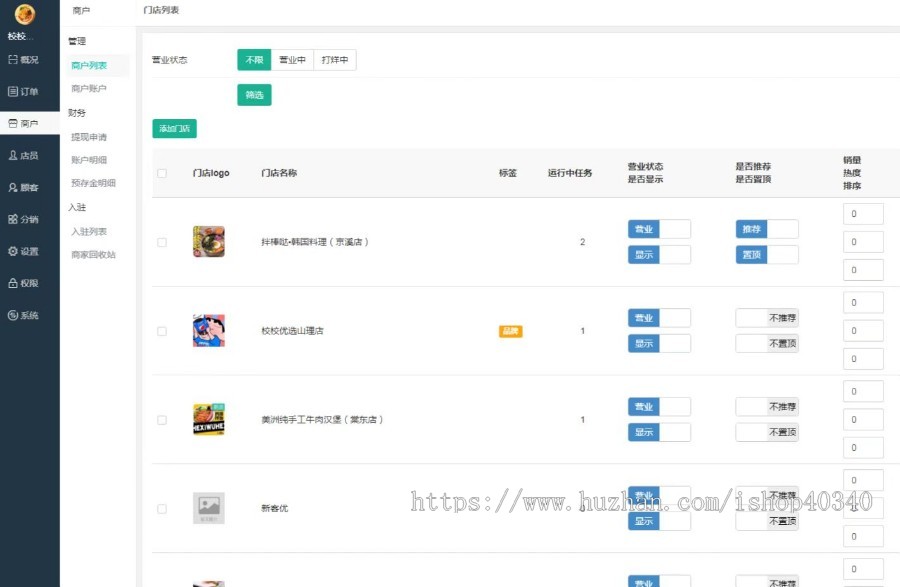Click store name 拌棒哒•韩国料理（京溪店）
The width and height of the screenshot is (900, 587).
(x=315, y=242)
